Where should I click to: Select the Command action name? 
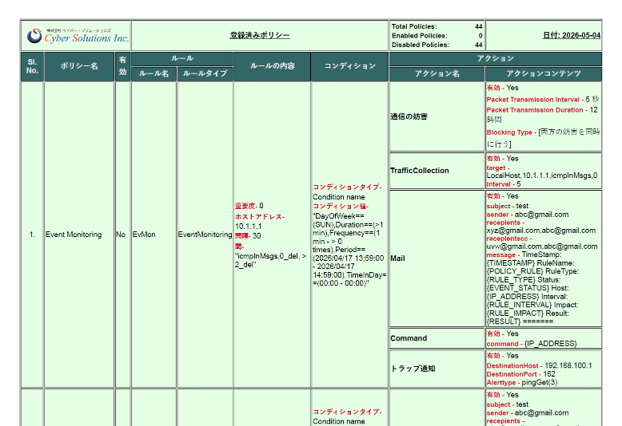409,338
